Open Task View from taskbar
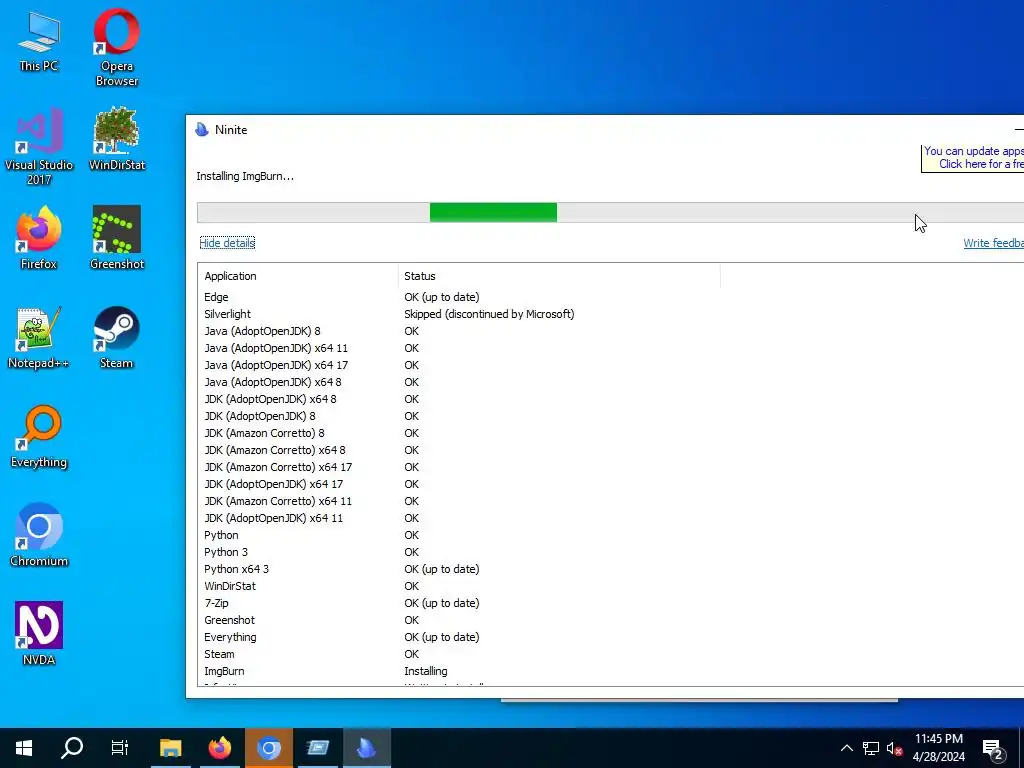1024x768 pixels. click(x=120, y=748)
